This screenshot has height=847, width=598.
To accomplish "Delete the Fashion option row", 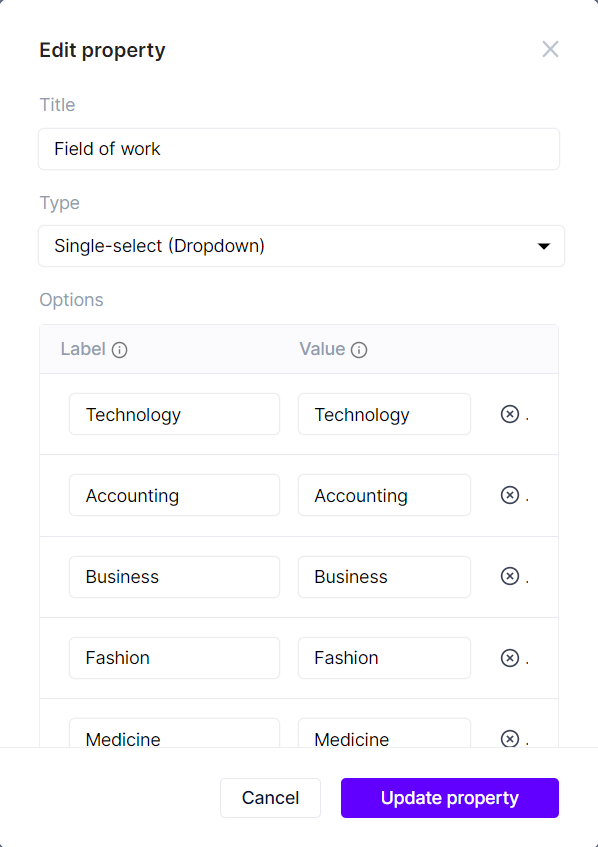I will point(509,658).
